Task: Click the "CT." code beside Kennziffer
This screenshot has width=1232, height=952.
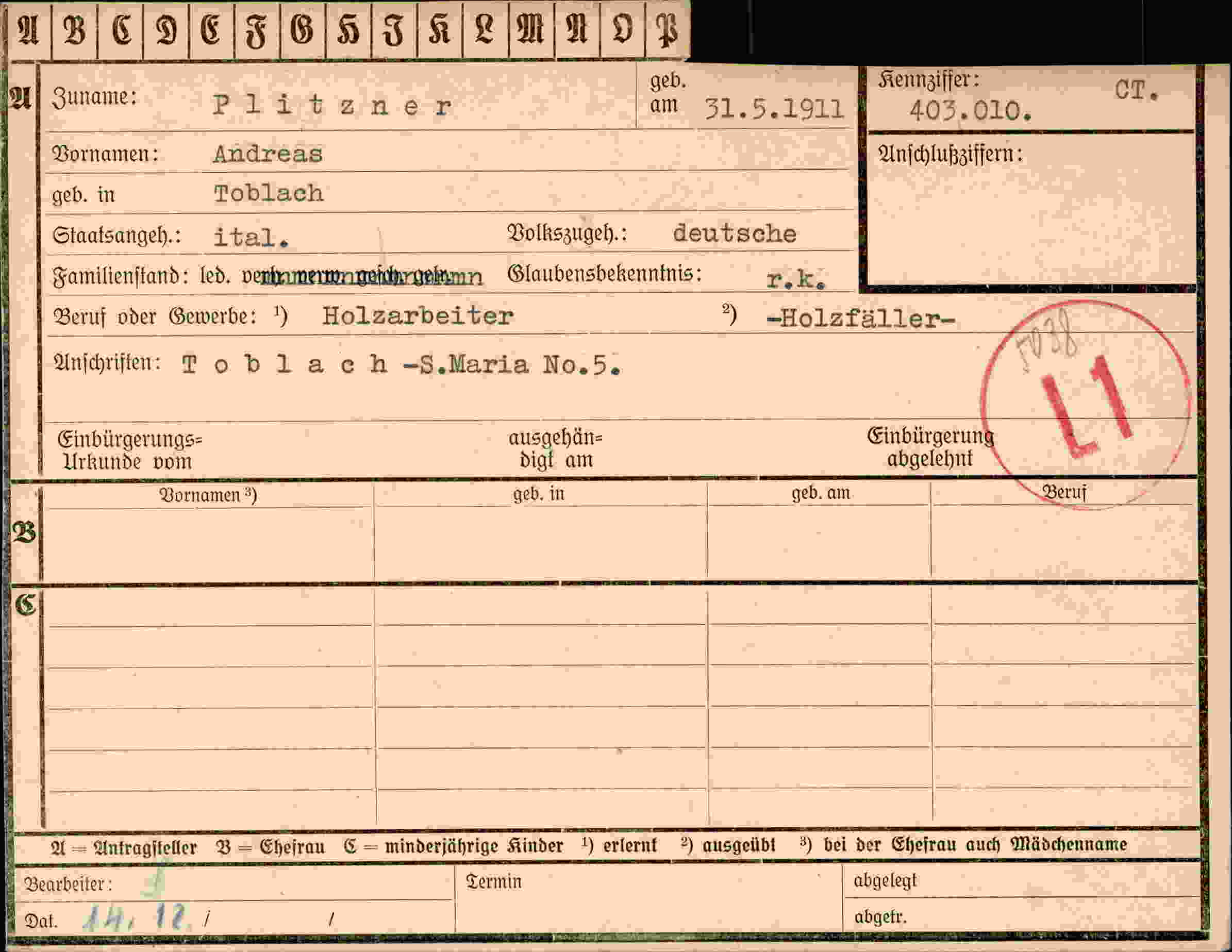Action: click(1137, 90)
